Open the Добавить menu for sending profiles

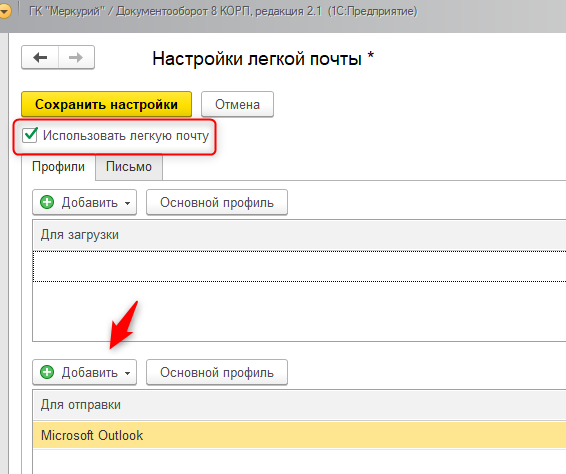[84, 372]
